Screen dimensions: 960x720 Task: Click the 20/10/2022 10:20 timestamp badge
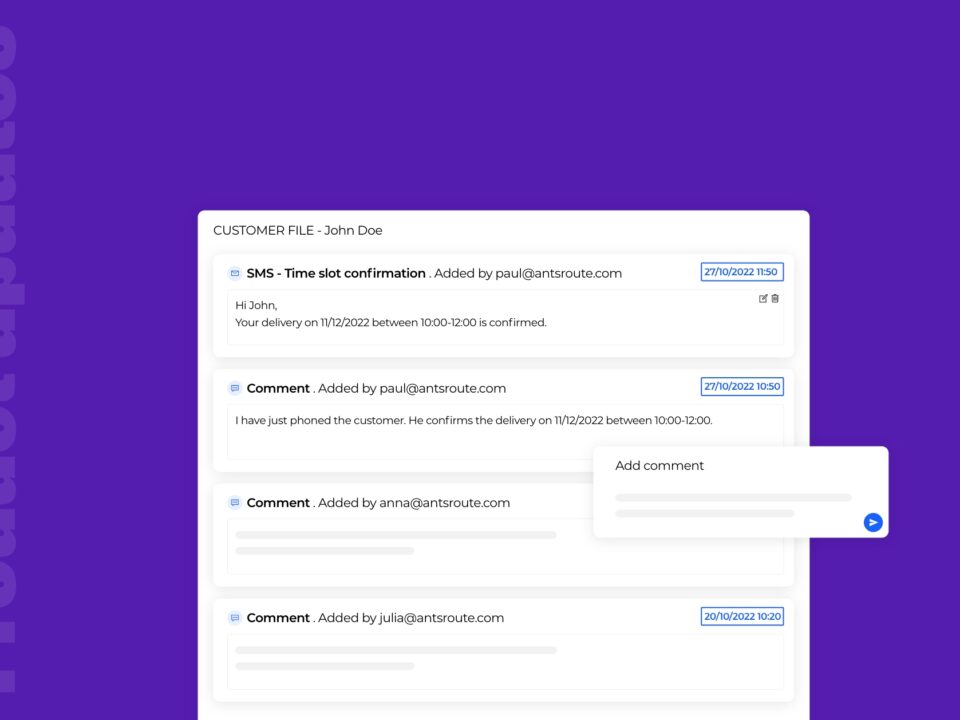pyautogui.click(x=741, y=617)
